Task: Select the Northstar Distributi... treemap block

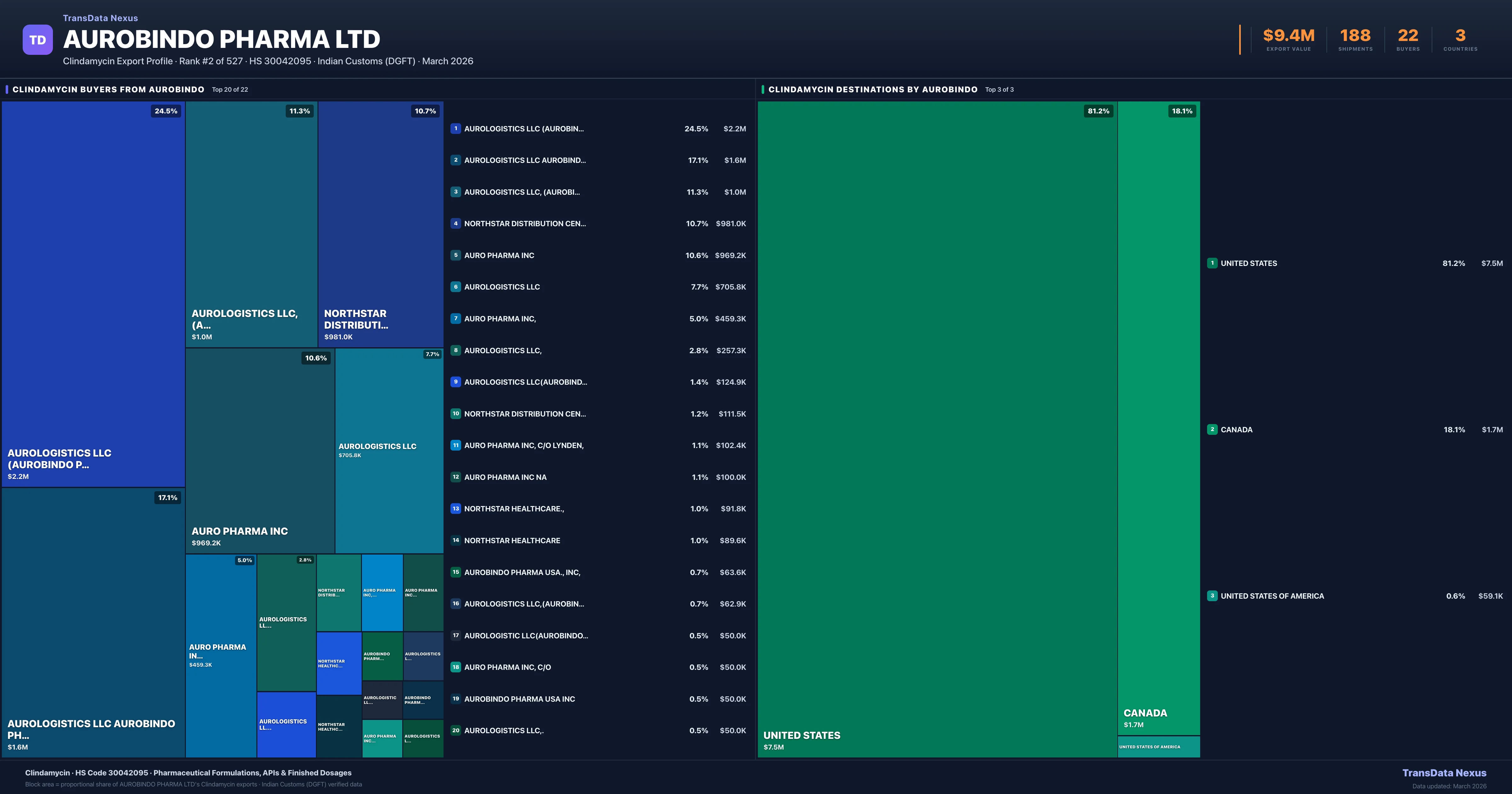Action: [x=380, y=223]
